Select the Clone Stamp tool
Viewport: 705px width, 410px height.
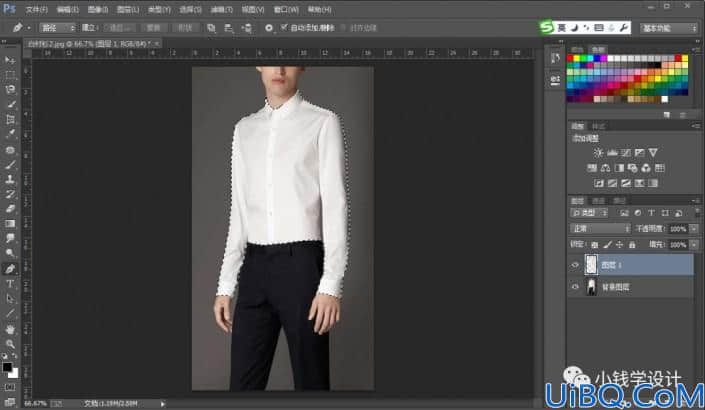(x=10, y=179)
